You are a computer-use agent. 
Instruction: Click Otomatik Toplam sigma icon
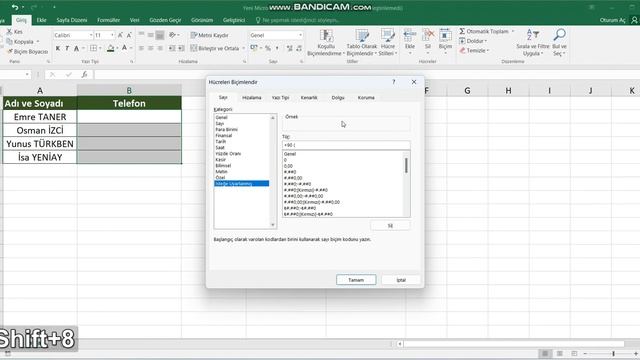(462, 31)
